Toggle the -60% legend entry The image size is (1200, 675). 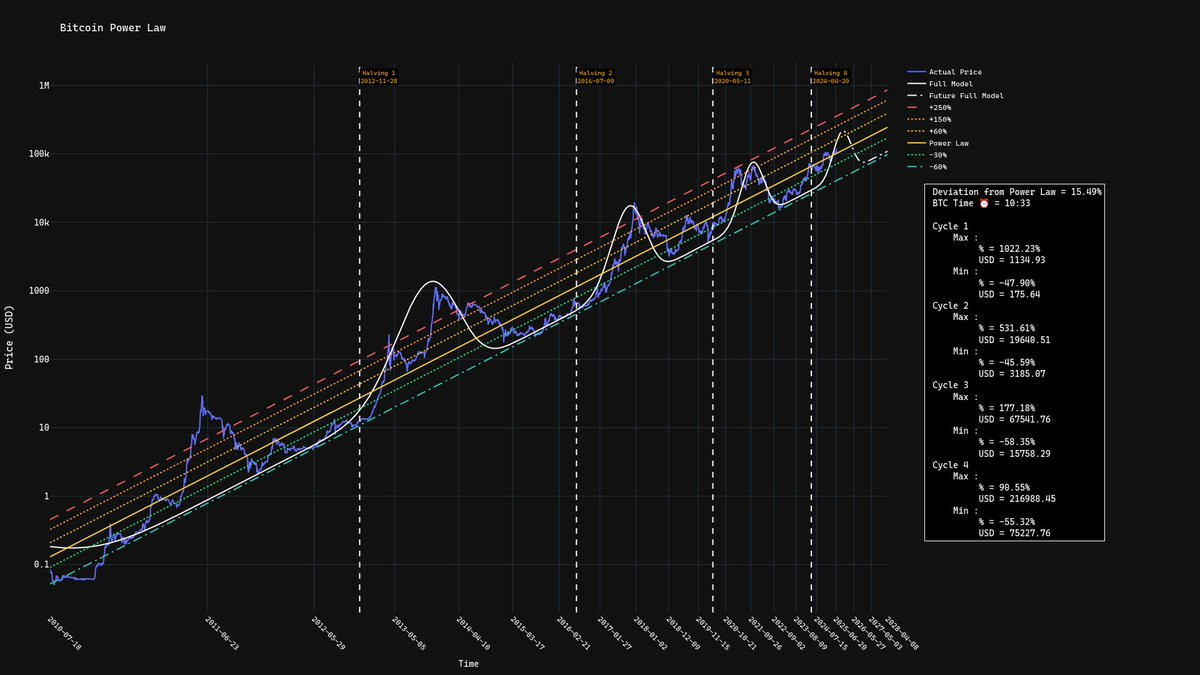tap(927, 167)
